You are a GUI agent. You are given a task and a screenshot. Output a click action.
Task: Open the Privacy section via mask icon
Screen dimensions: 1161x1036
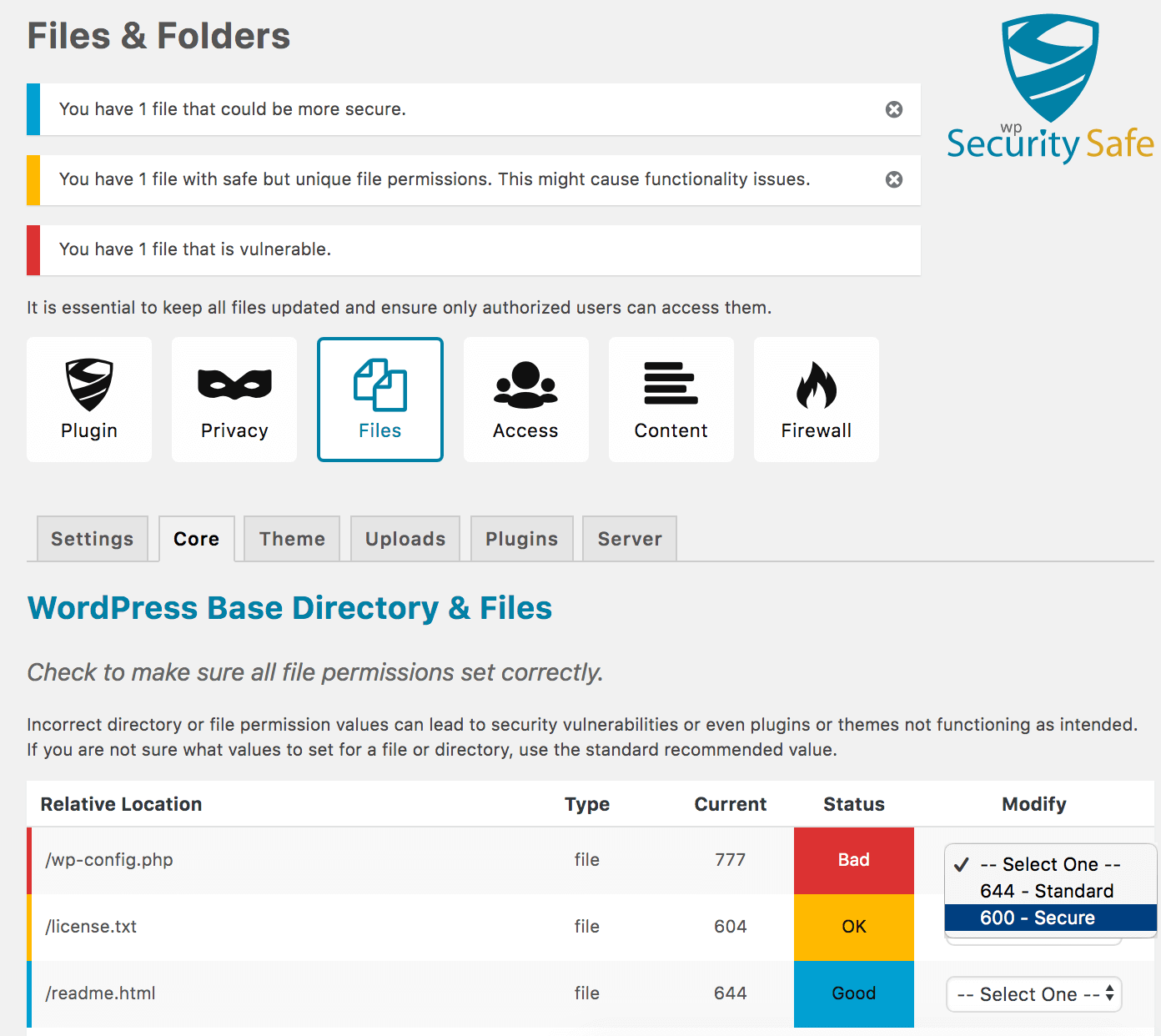click(x=234, y=399)
